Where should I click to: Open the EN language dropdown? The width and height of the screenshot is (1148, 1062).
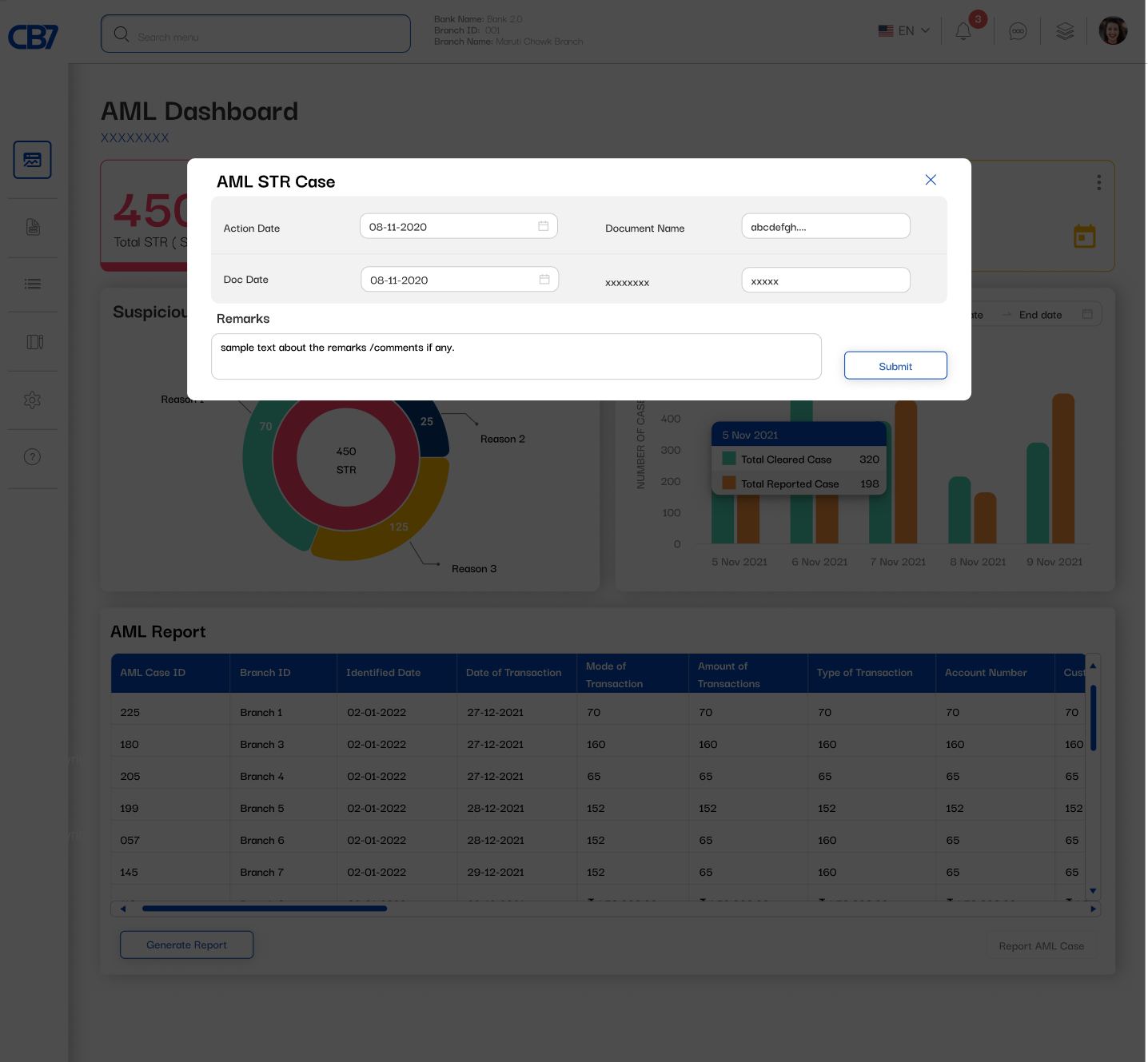pos(904,31)
